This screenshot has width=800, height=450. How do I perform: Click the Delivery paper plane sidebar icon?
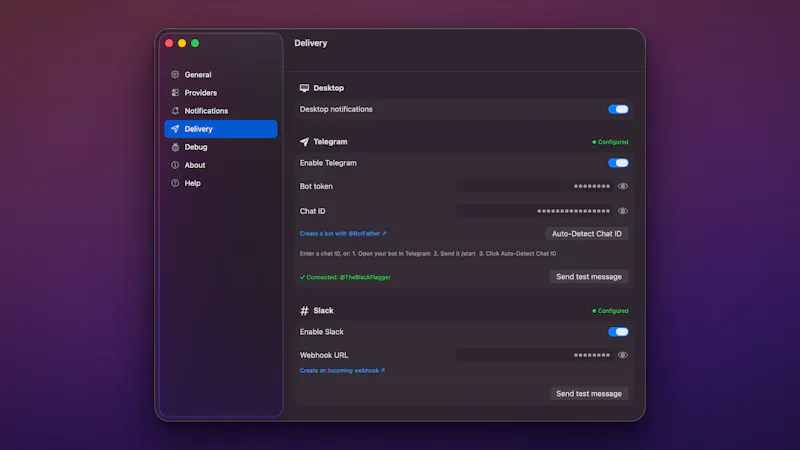click(175, 129)
